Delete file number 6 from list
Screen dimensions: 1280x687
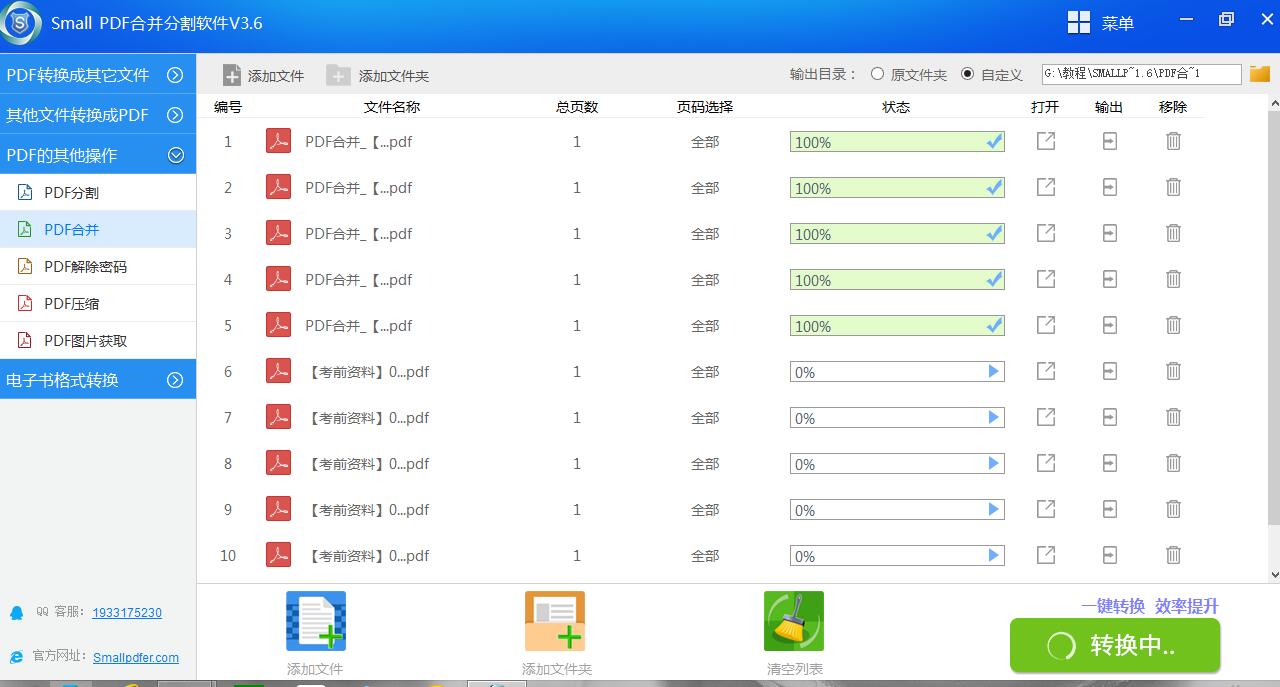click(1173, 371)
